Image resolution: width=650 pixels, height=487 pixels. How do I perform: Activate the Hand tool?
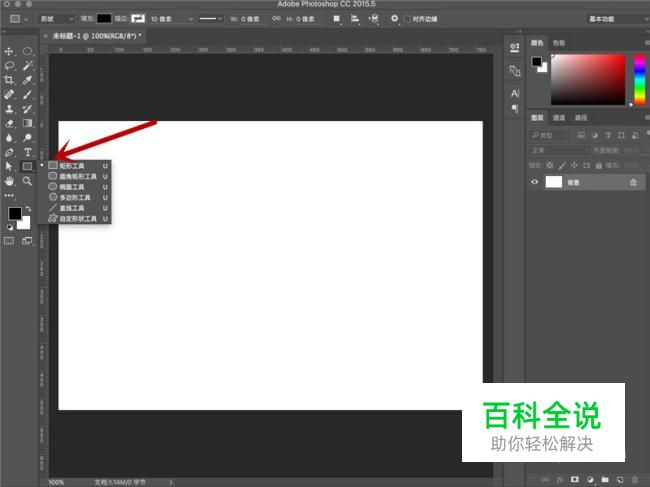9,181
